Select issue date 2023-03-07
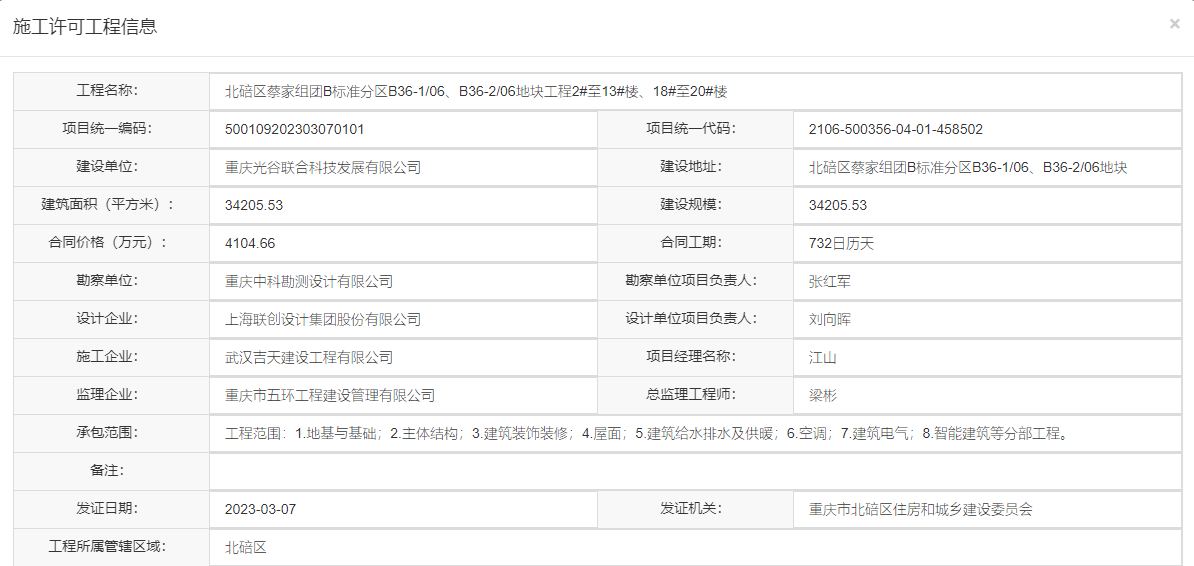This screenshot has width=1194, height=566. click(x=260, y=510)
